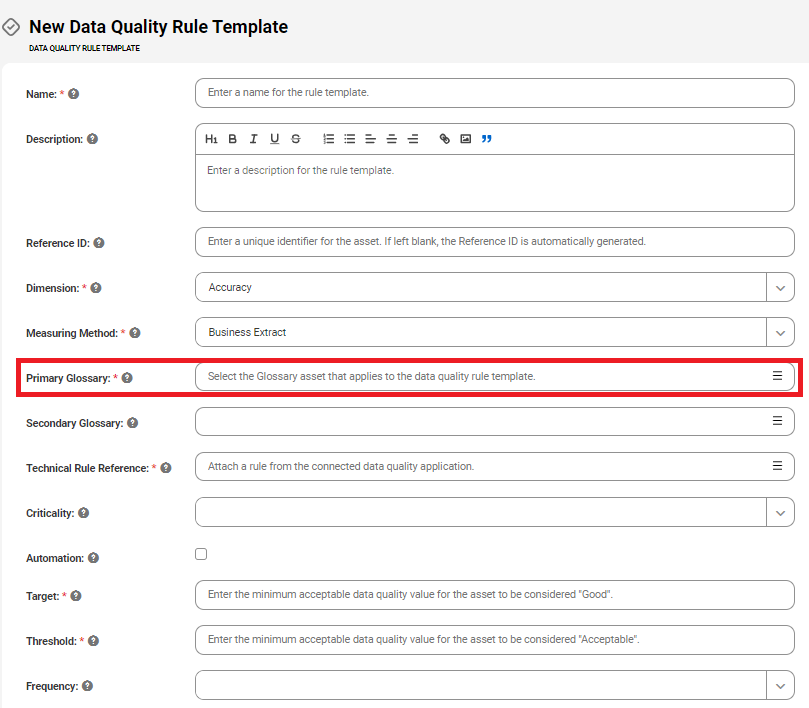The height and width of the screenshot is (708, 809).
Task: Toggle italic formatting in Description
Action: tap(253, 139)
